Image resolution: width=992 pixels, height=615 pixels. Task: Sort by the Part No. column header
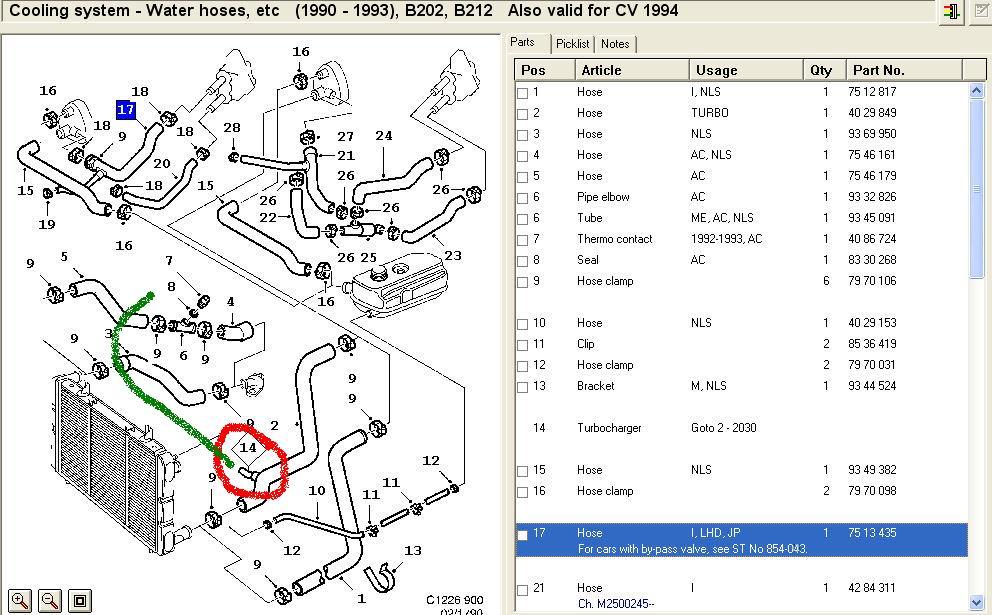(904, 70)
